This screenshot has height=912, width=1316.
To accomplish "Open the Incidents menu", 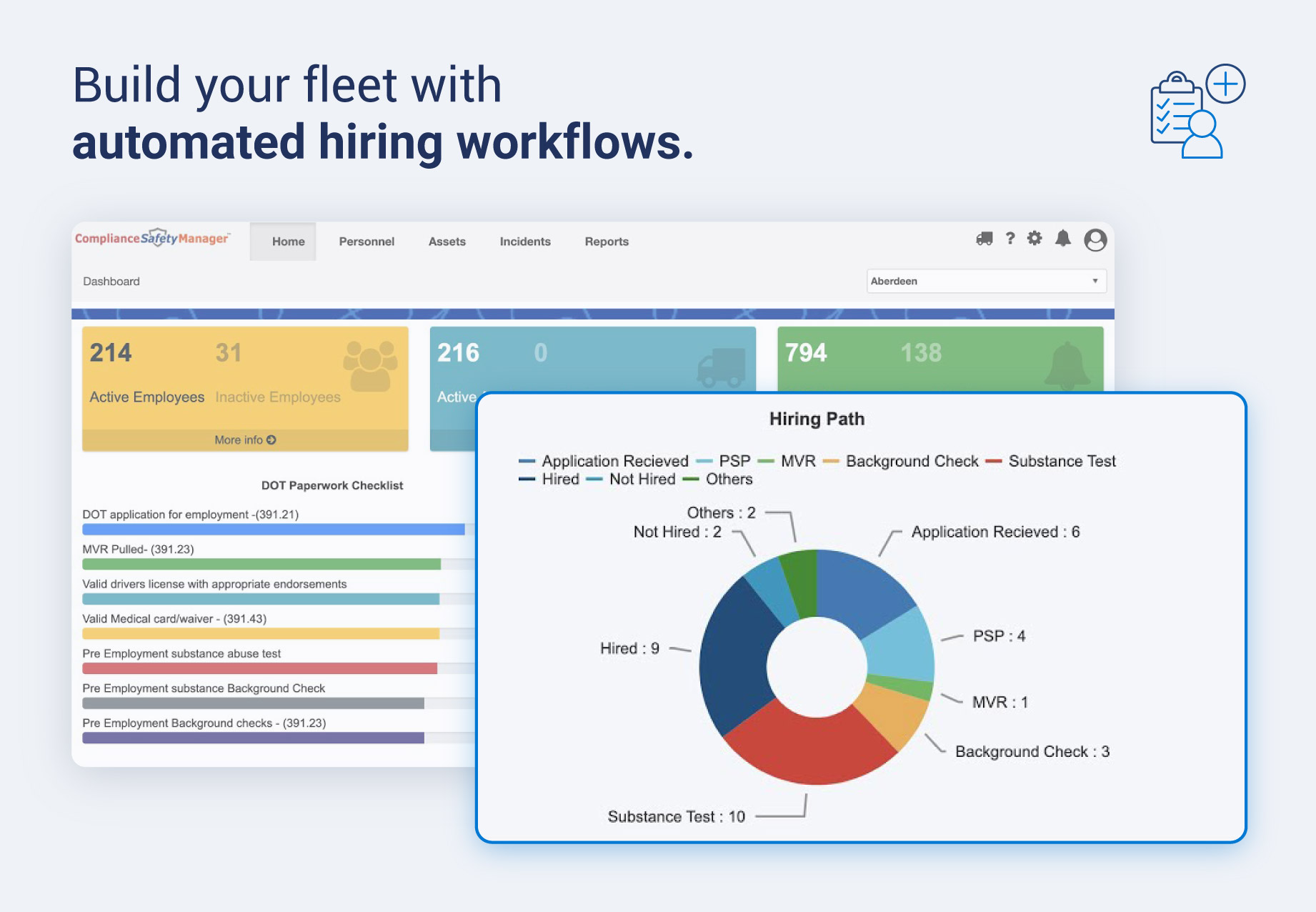I will (525, 242).
